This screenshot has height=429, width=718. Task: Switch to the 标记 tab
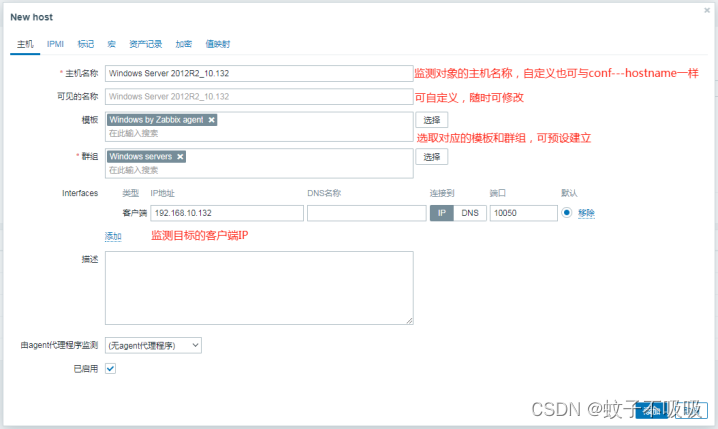(x=86, y=44)
